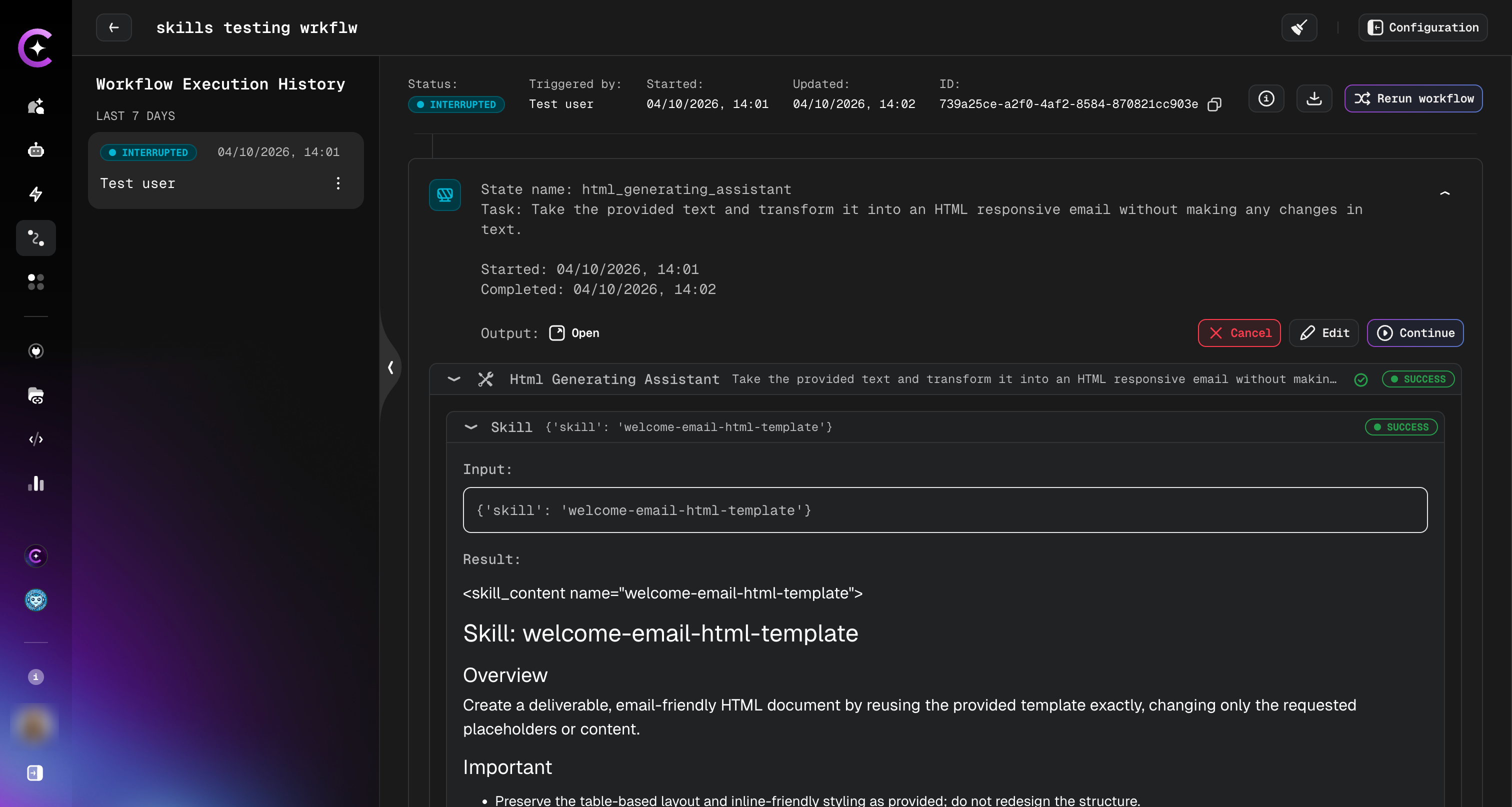Click the tools wrench icon next to Html Generating Assistant
This screenshot has height=807, width=1512.
[485, 379]
